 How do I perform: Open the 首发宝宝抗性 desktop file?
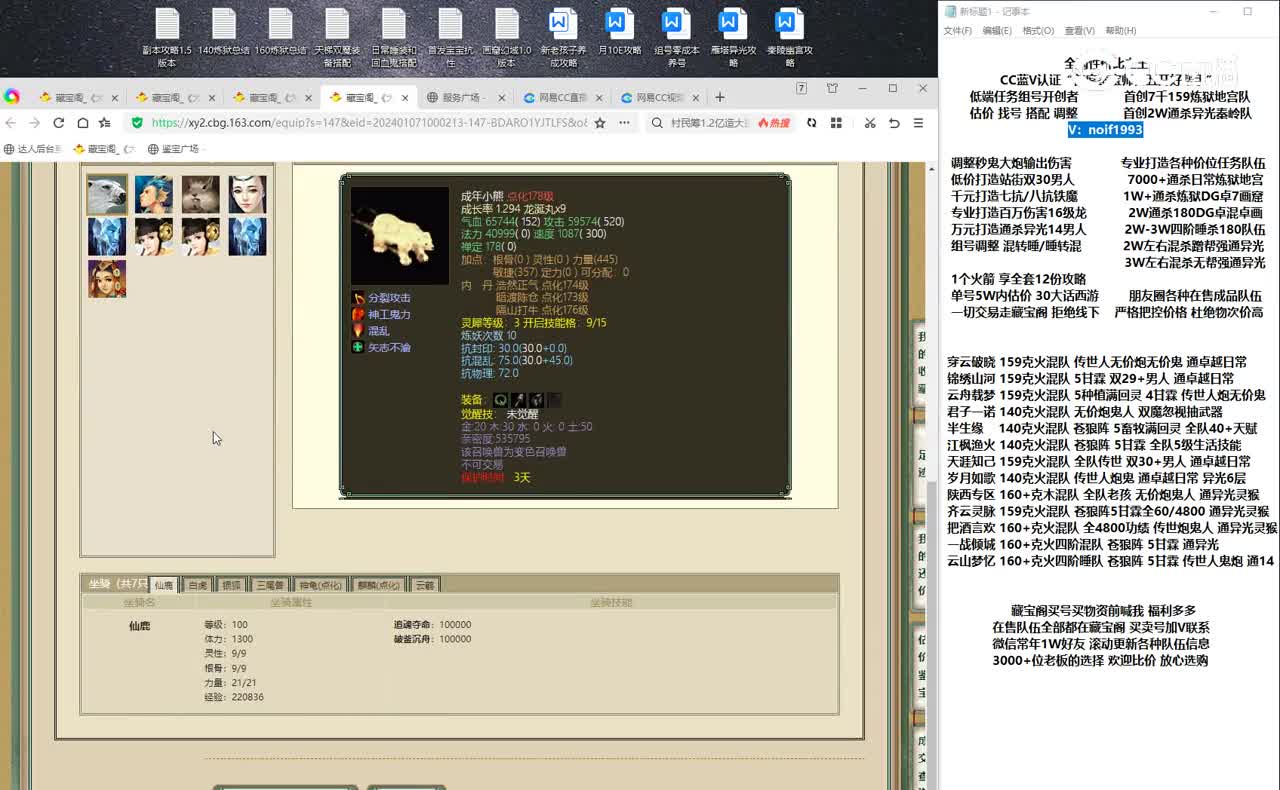pos(450,37)
